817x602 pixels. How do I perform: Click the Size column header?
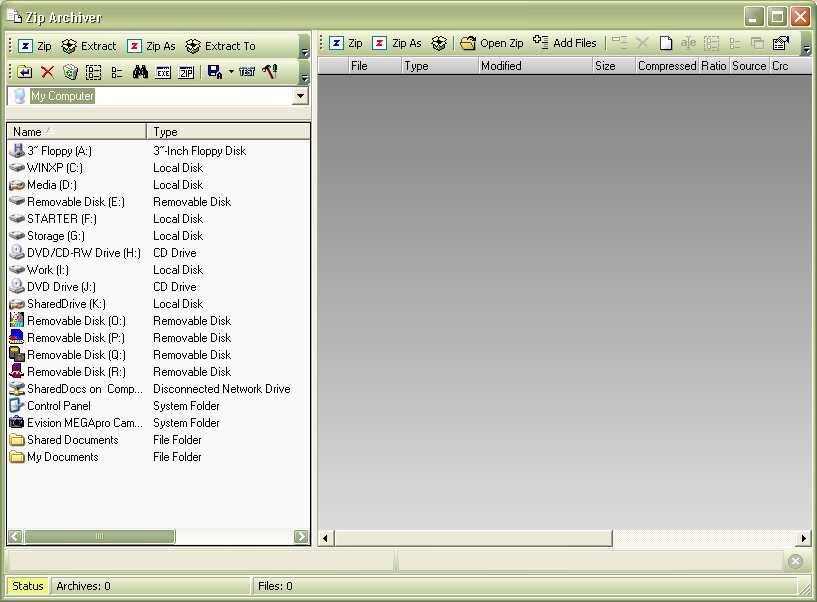click(614, 66)
